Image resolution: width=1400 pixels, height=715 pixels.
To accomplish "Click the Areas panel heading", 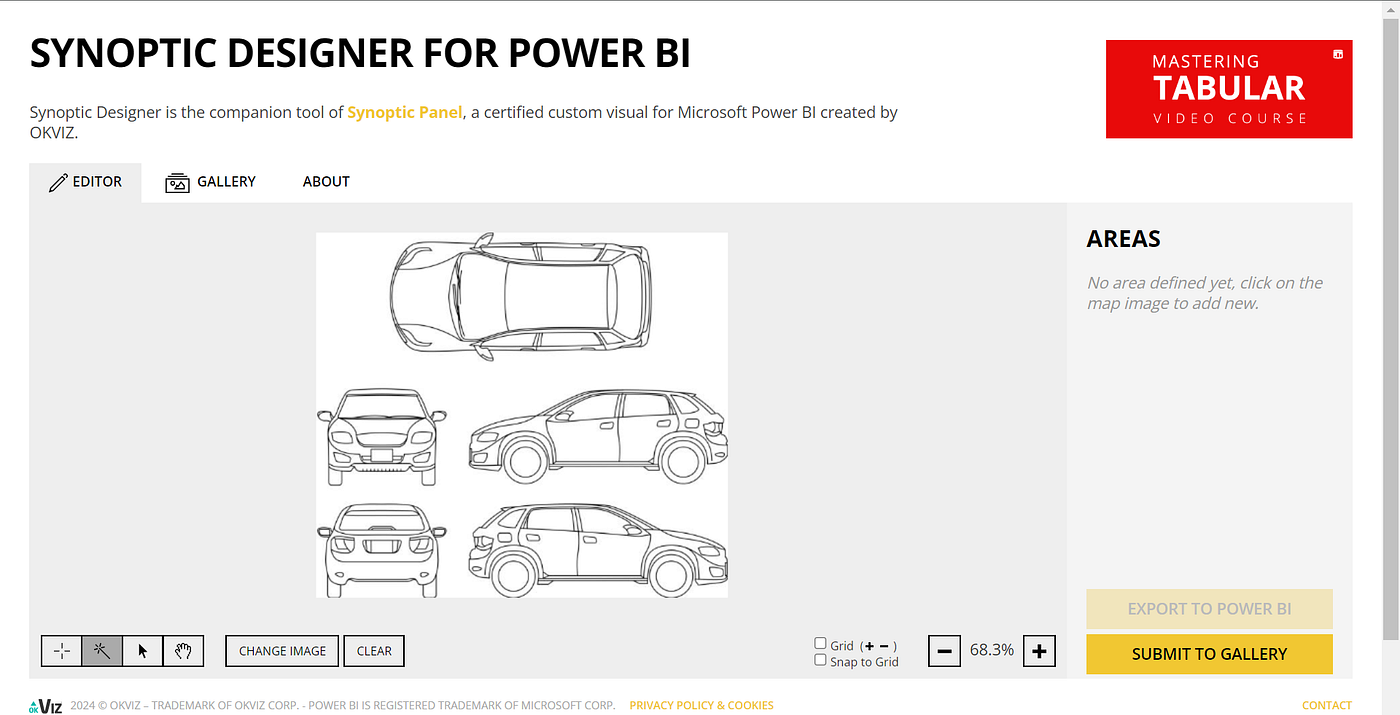I will [1124, 239].
